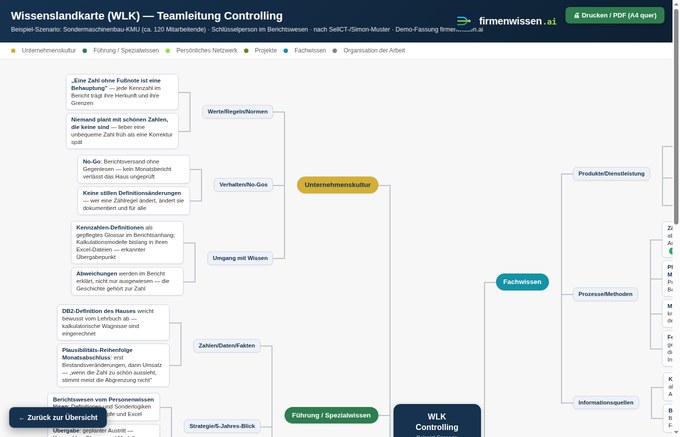
Task: Click the Projekte legend dot
Action: pyautogui.click(x=246, y=51)
